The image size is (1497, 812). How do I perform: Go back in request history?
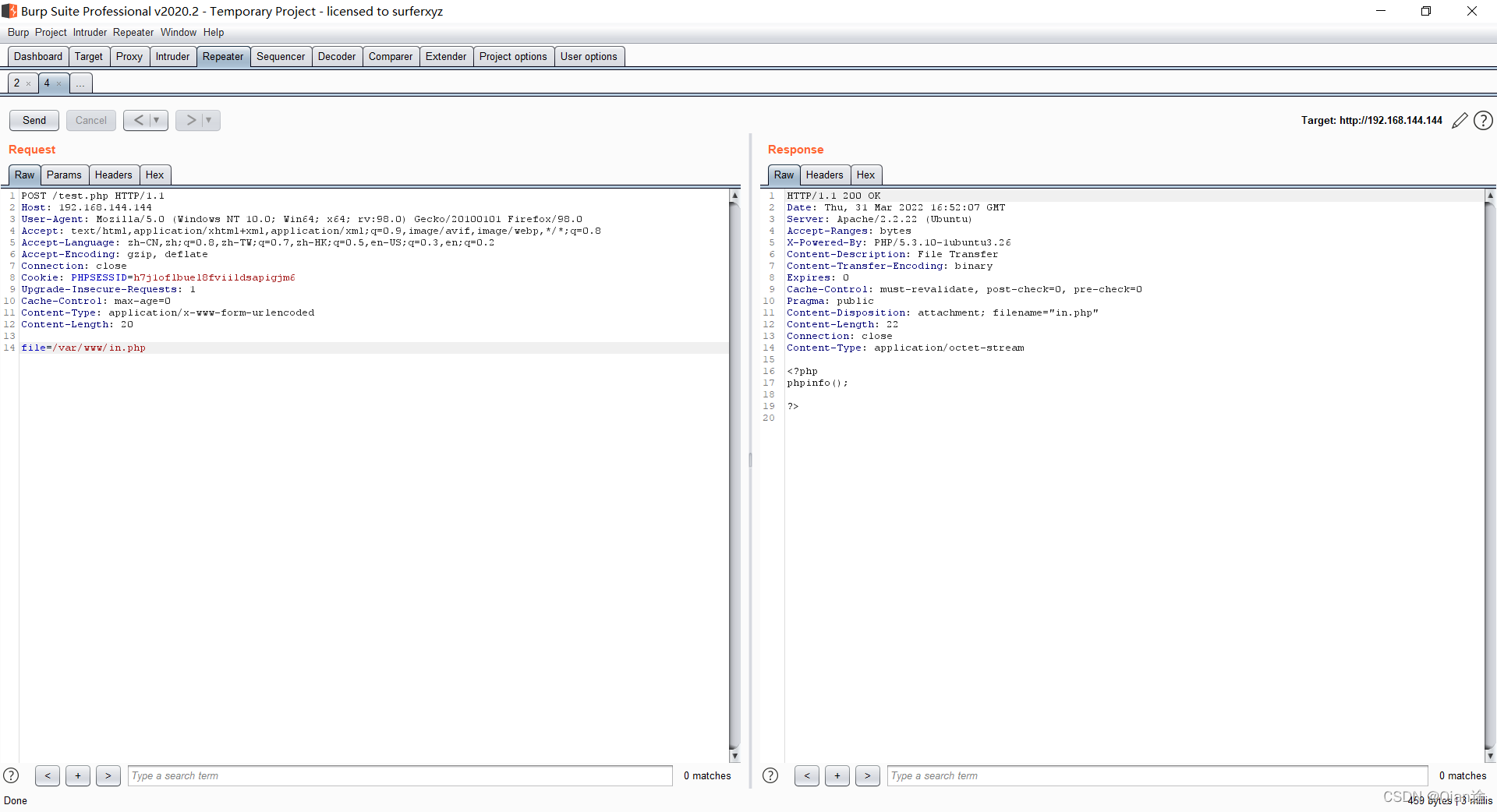click(x=138, y=120)
